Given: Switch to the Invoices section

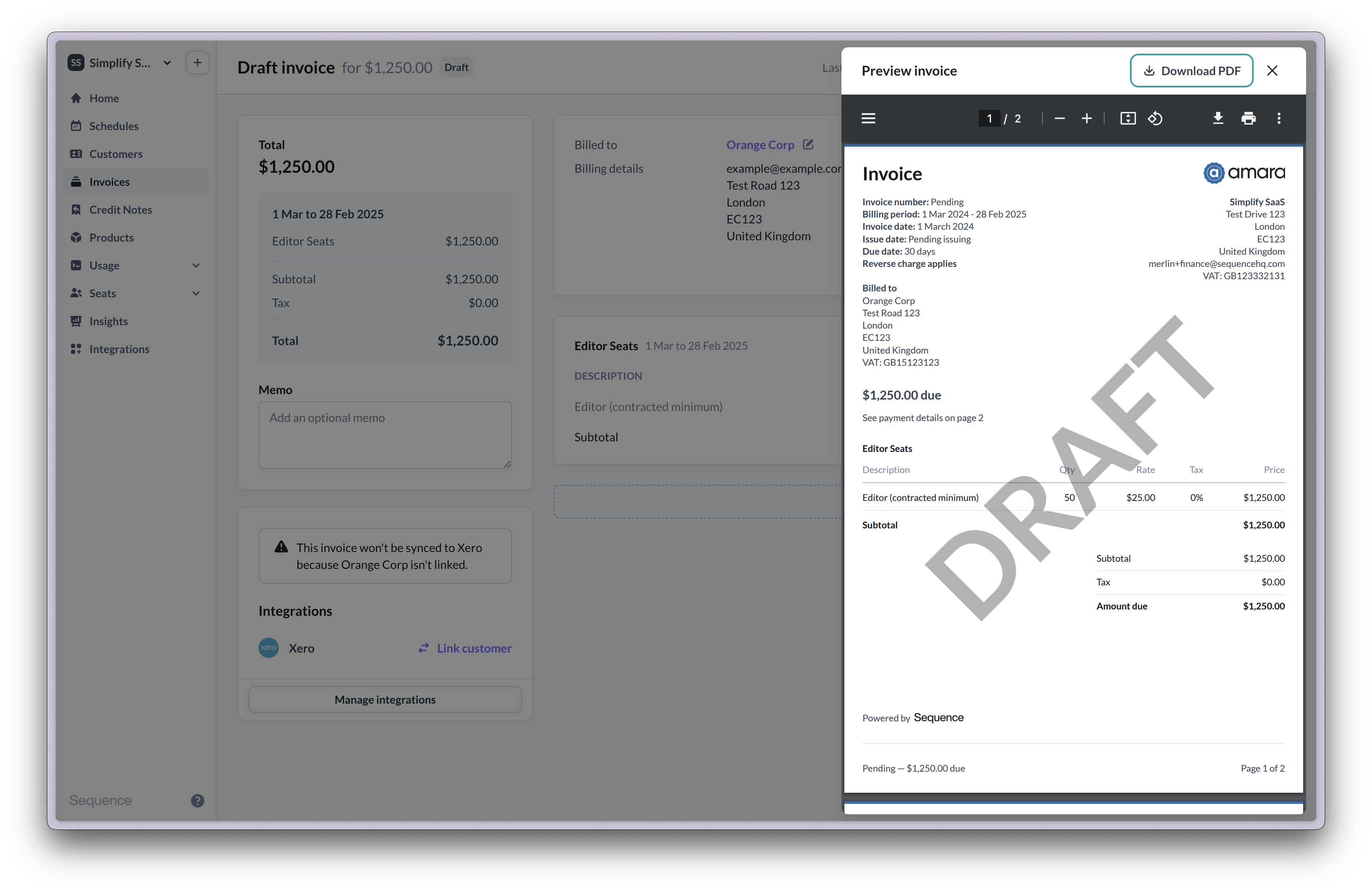Looking at the screenshot, I should tap(109, 182).
